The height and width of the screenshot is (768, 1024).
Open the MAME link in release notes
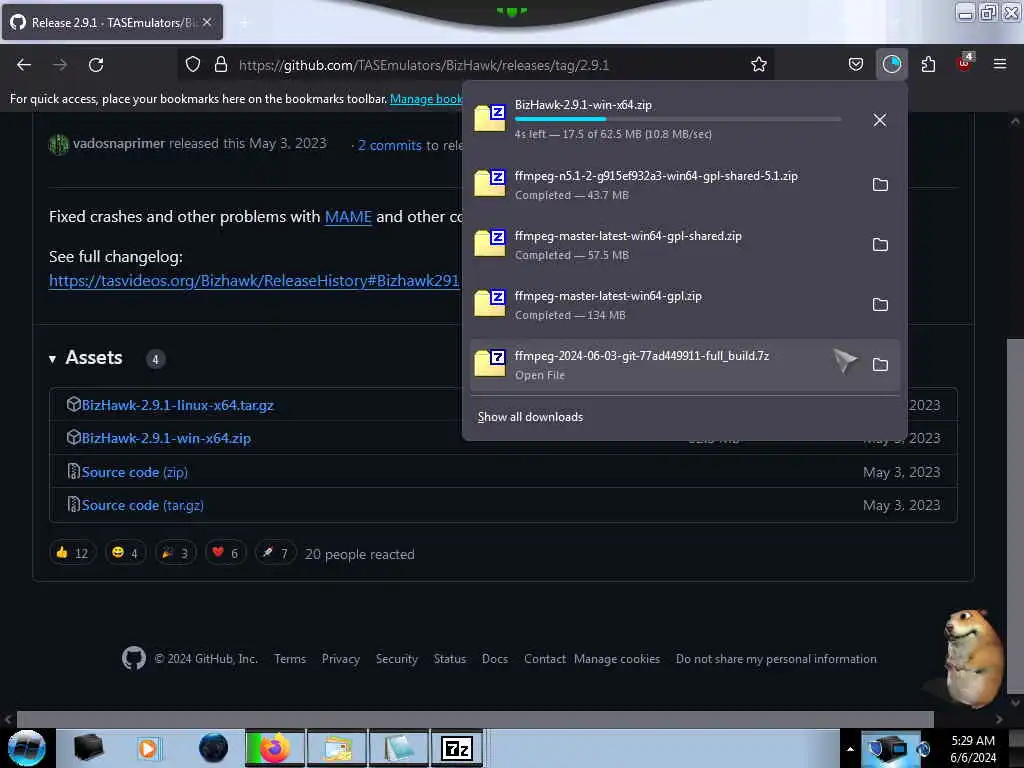coord(348,217)
